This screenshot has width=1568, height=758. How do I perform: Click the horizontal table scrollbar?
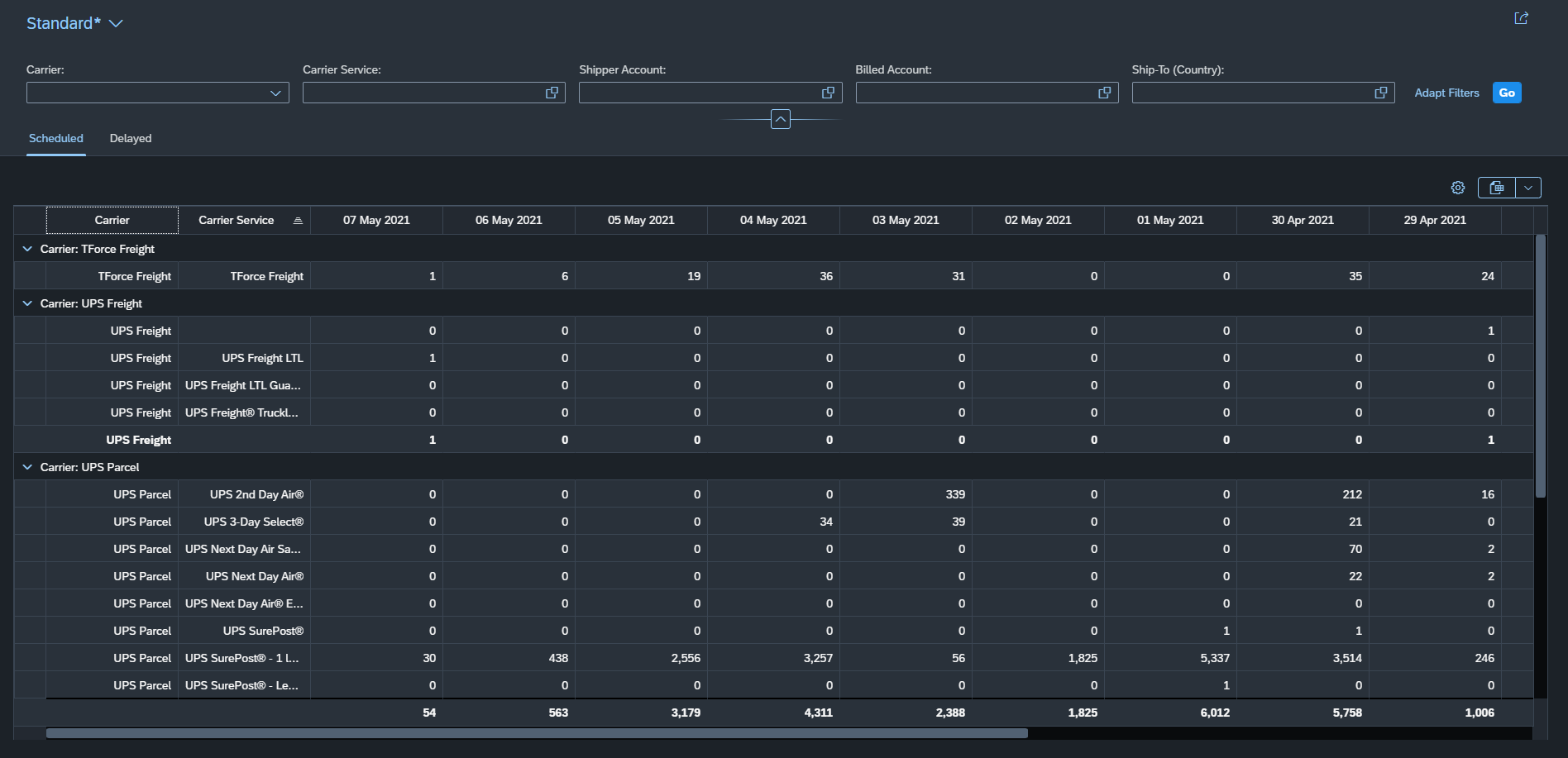(537, 733)
